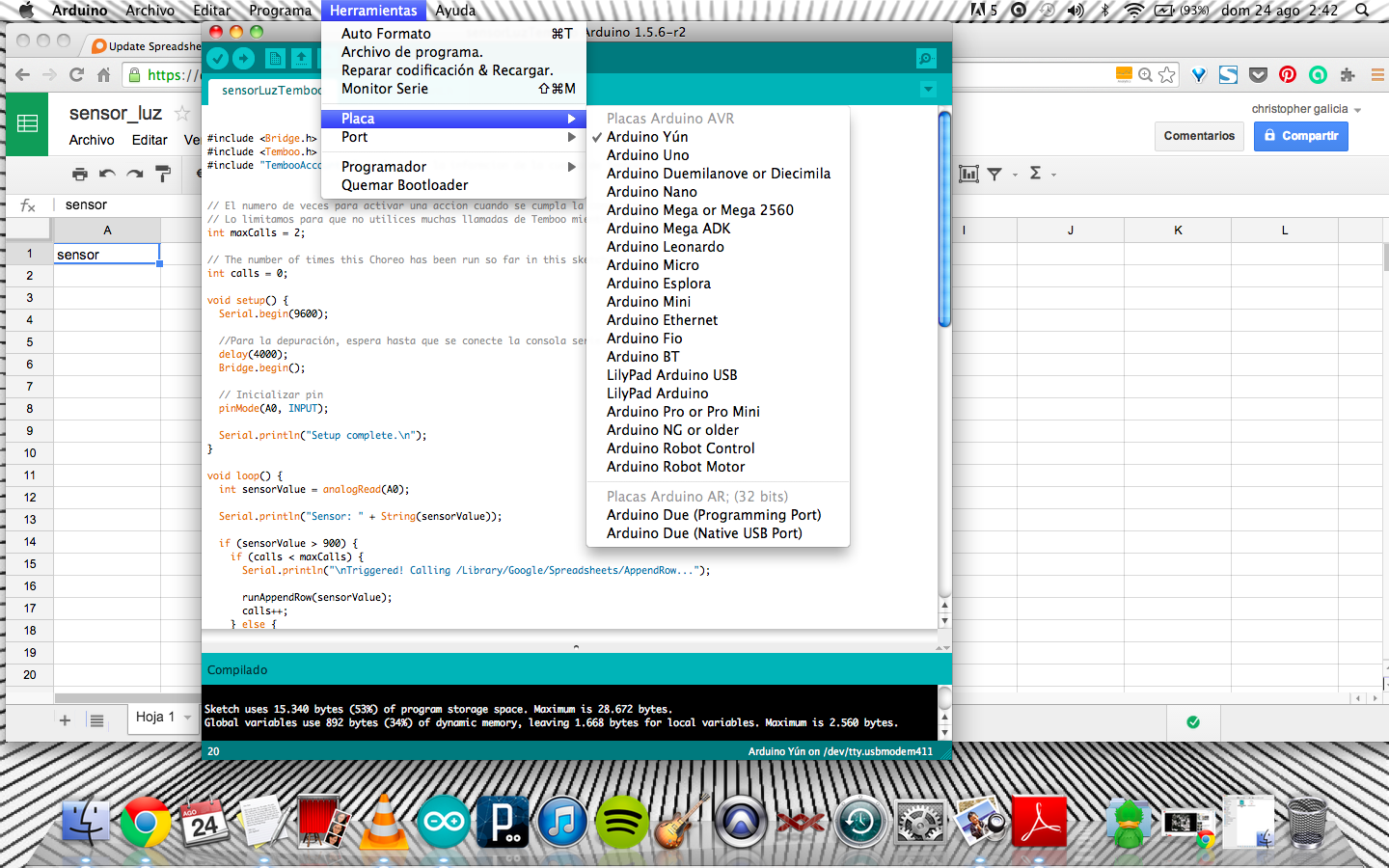Click the filter funnel icon in Sheets
The width and height of the screenshot is (1389, 868).
(x=994, y=174)
